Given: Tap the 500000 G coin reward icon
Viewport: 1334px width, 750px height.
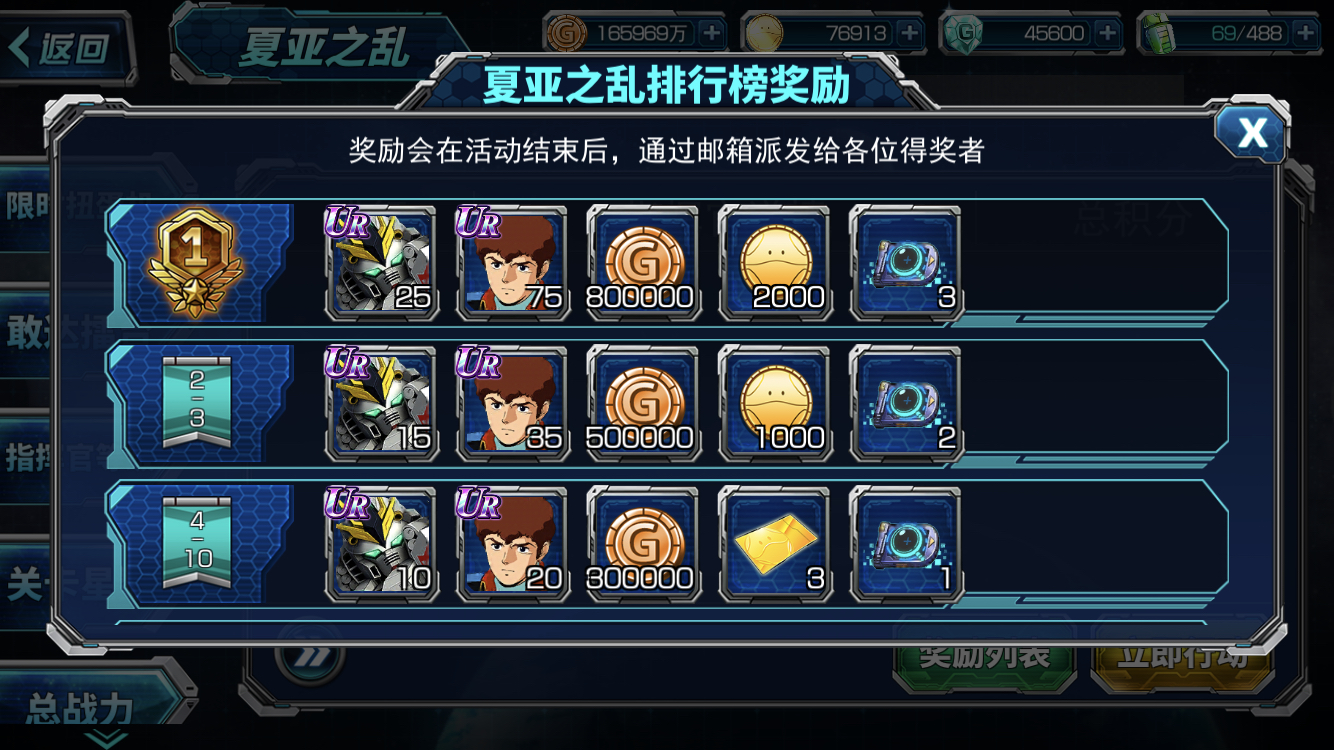Looking at the screenshot, I should pyautogui.click(x=643, y=404).
